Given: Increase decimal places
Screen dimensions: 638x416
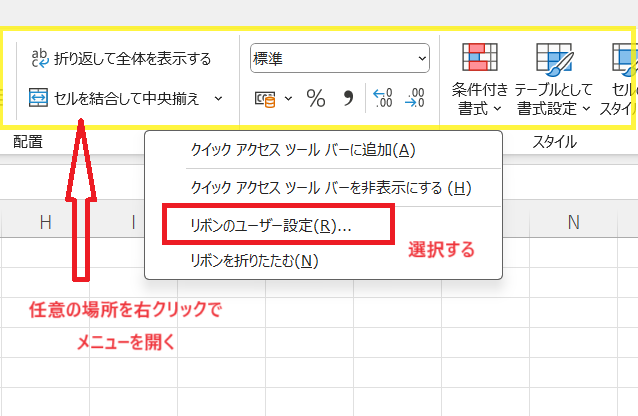Looking at the screenshot, I should (x=383, y=98).
